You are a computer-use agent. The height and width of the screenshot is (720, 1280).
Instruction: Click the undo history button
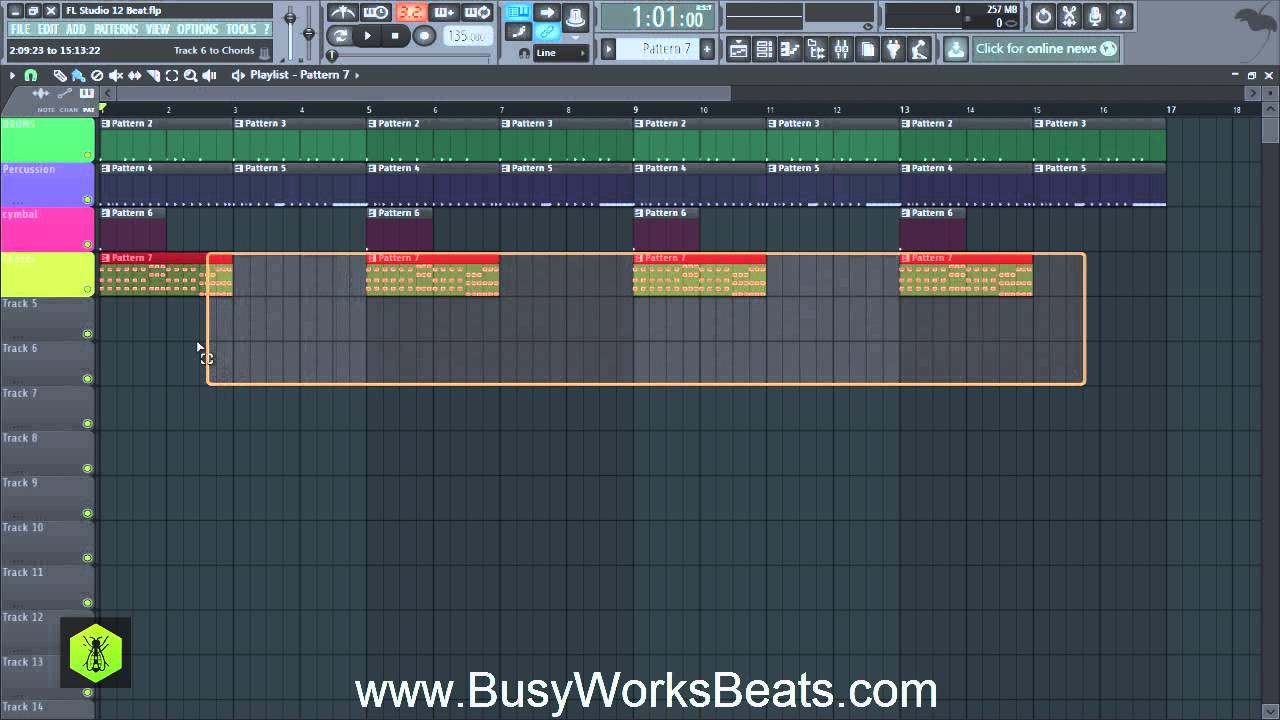1043,16
